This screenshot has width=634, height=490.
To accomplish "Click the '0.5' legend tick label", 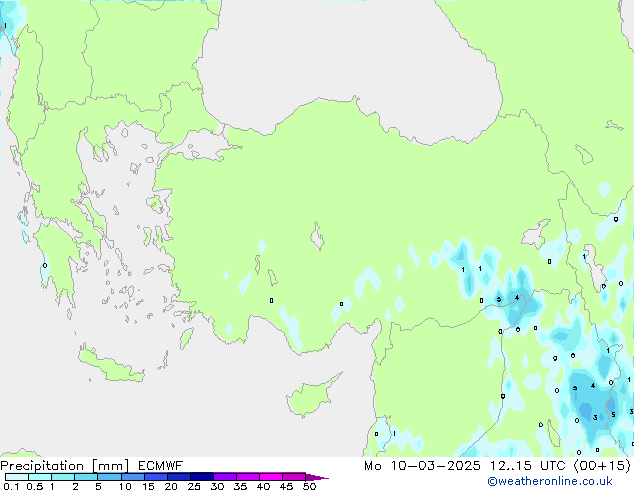I will click(x=34, y=486).
